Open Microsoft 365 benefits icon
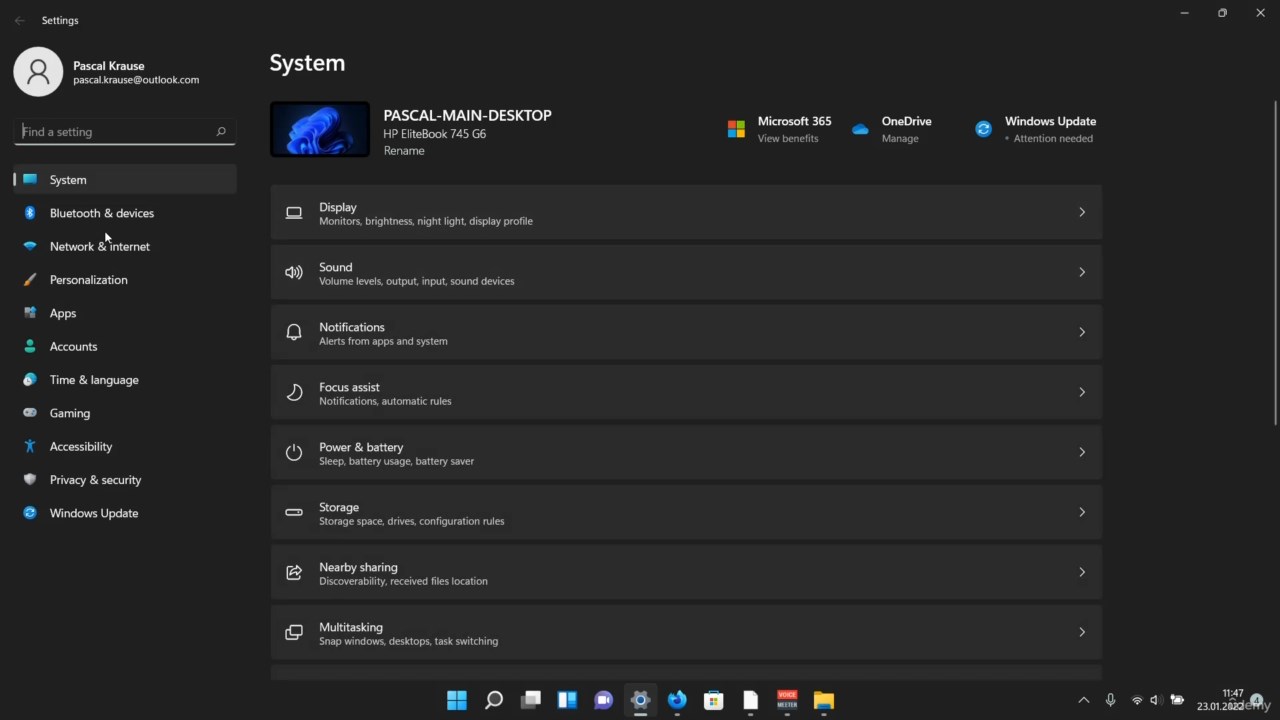1280x720 pixels. (x=736, y=129)
